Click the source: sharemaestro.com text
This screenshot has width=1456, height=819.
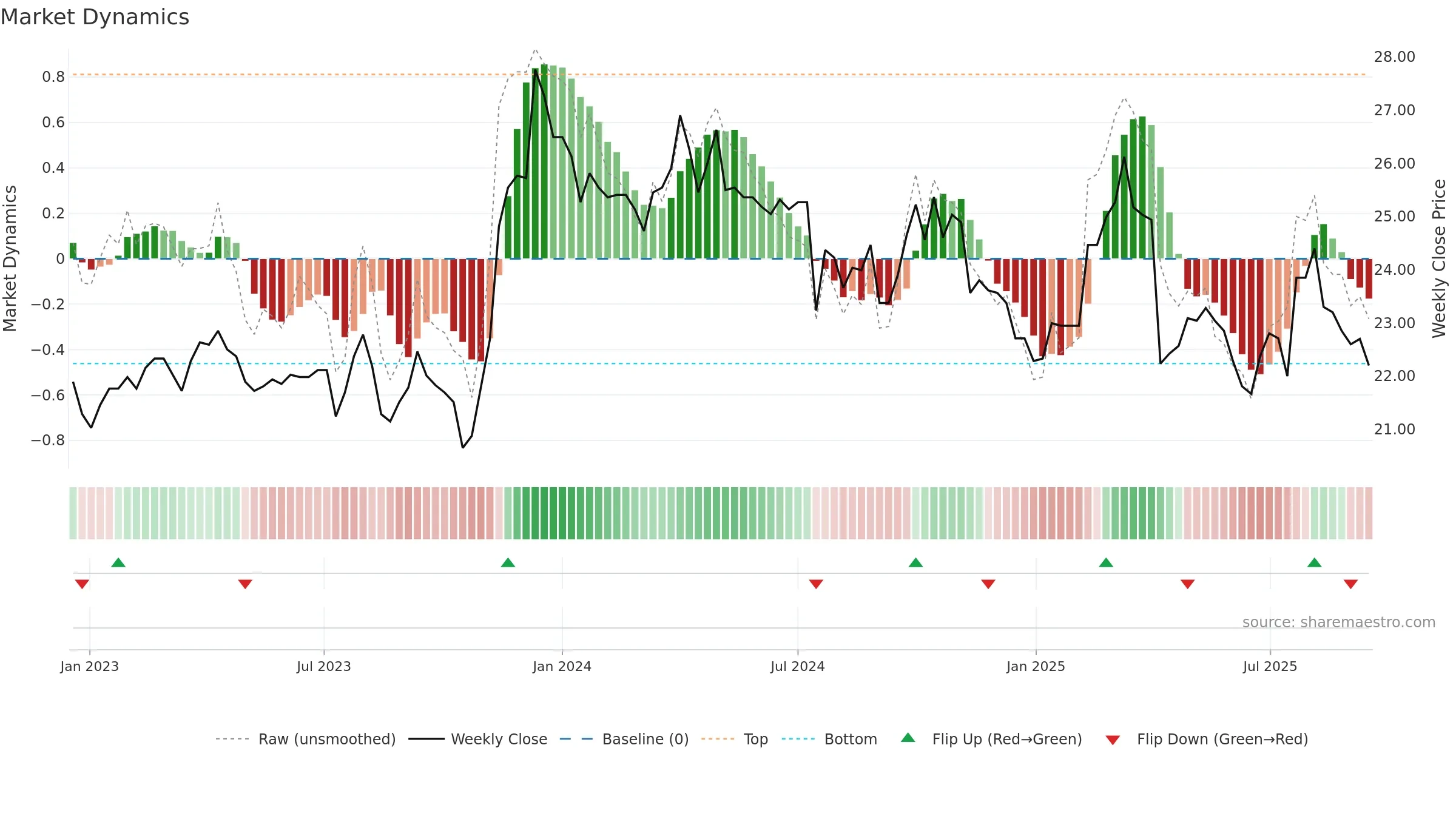(1339, 622)
